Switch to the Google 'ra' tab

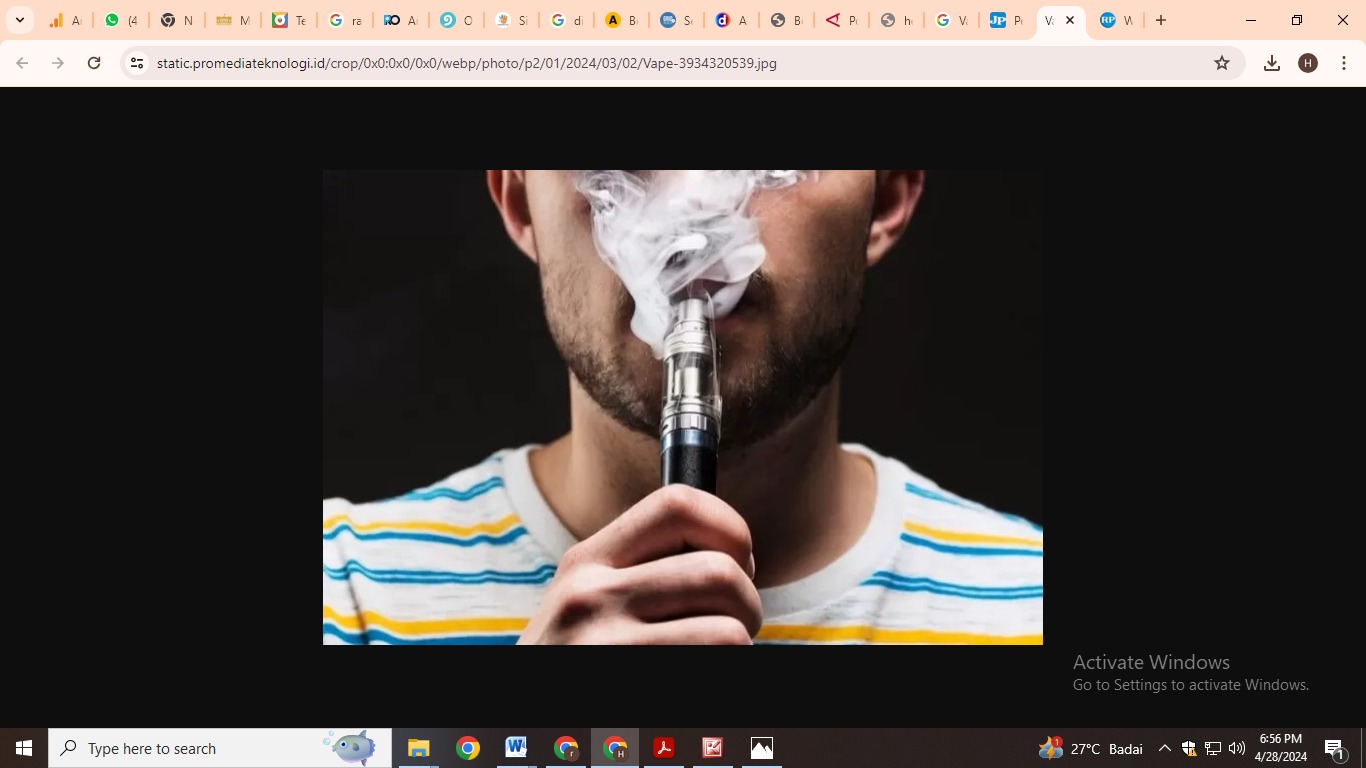pos(345,20)
